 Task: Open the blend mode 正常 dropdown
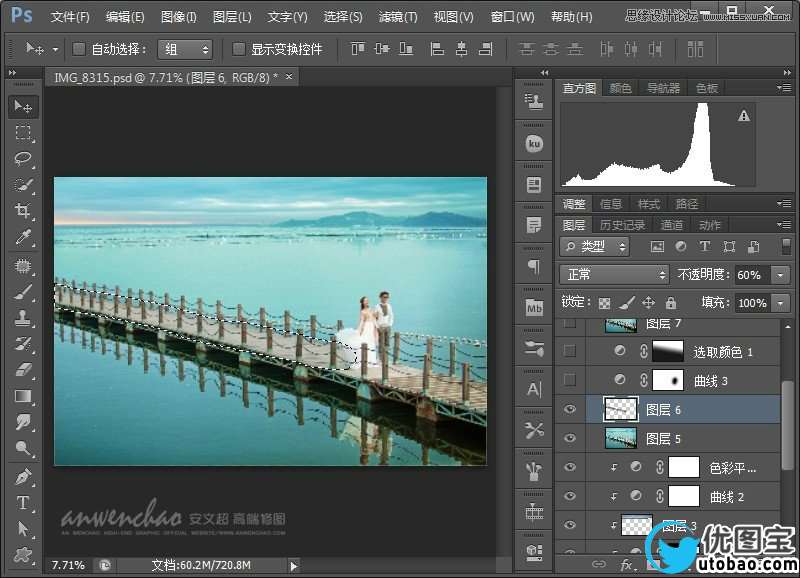(x=614, y=274)
